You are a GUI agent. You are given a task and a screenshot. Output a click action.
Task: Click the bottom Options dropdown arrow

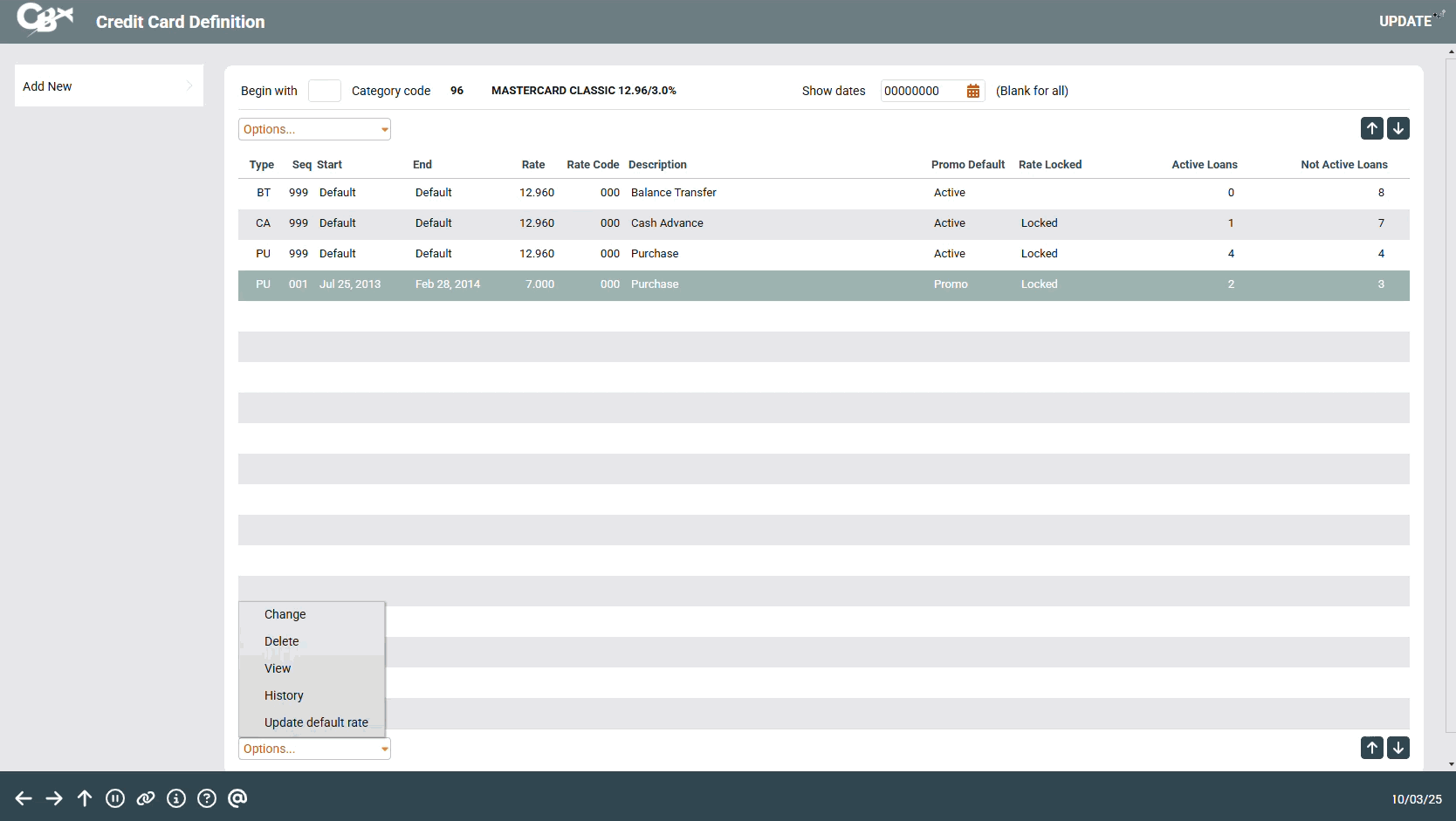384,749
